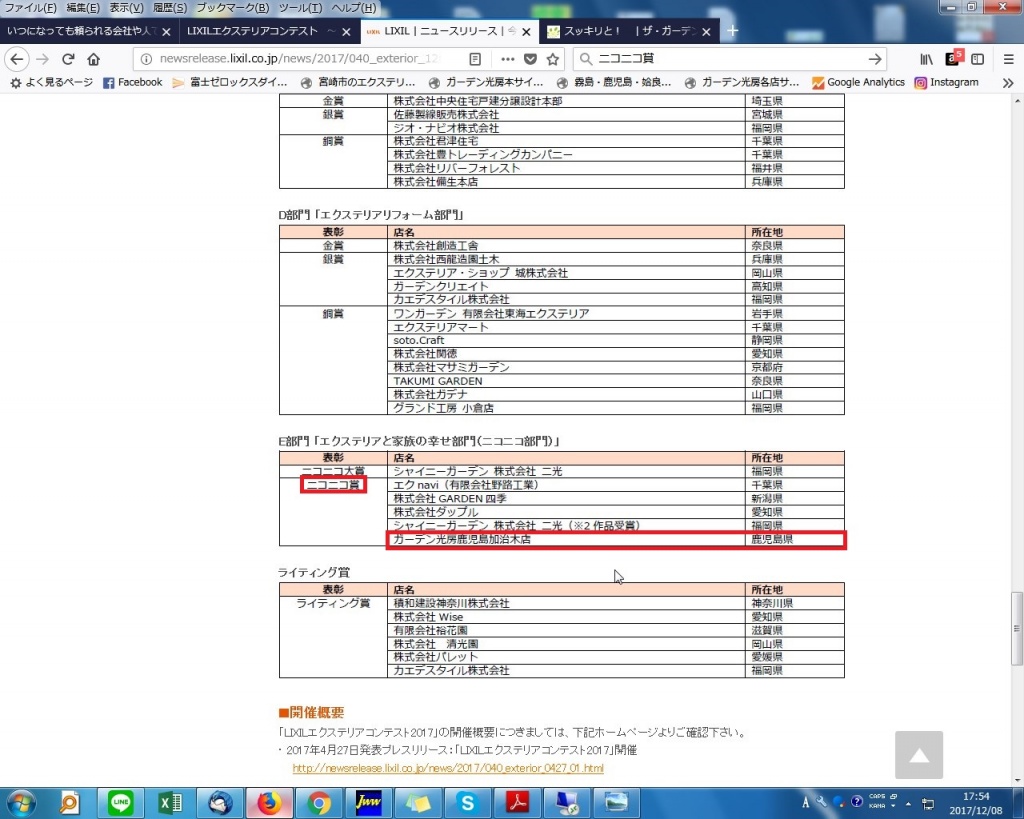Open 宮崎市のエクステリ bookmark
This screenshot has height=819, width=1024.
[358, 82]
